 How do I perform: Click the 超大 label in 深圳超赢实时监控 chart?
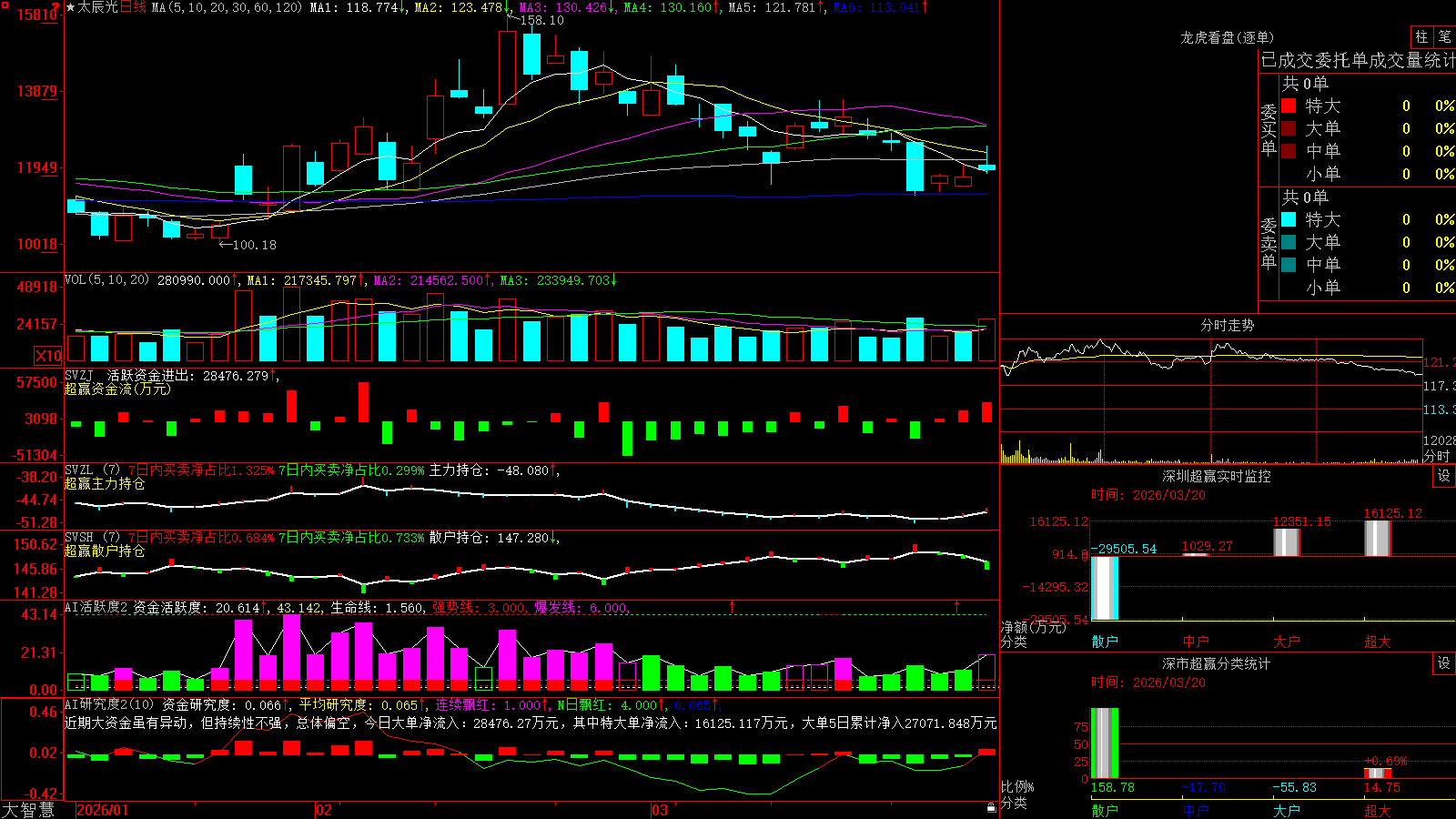click(1378, 642)
